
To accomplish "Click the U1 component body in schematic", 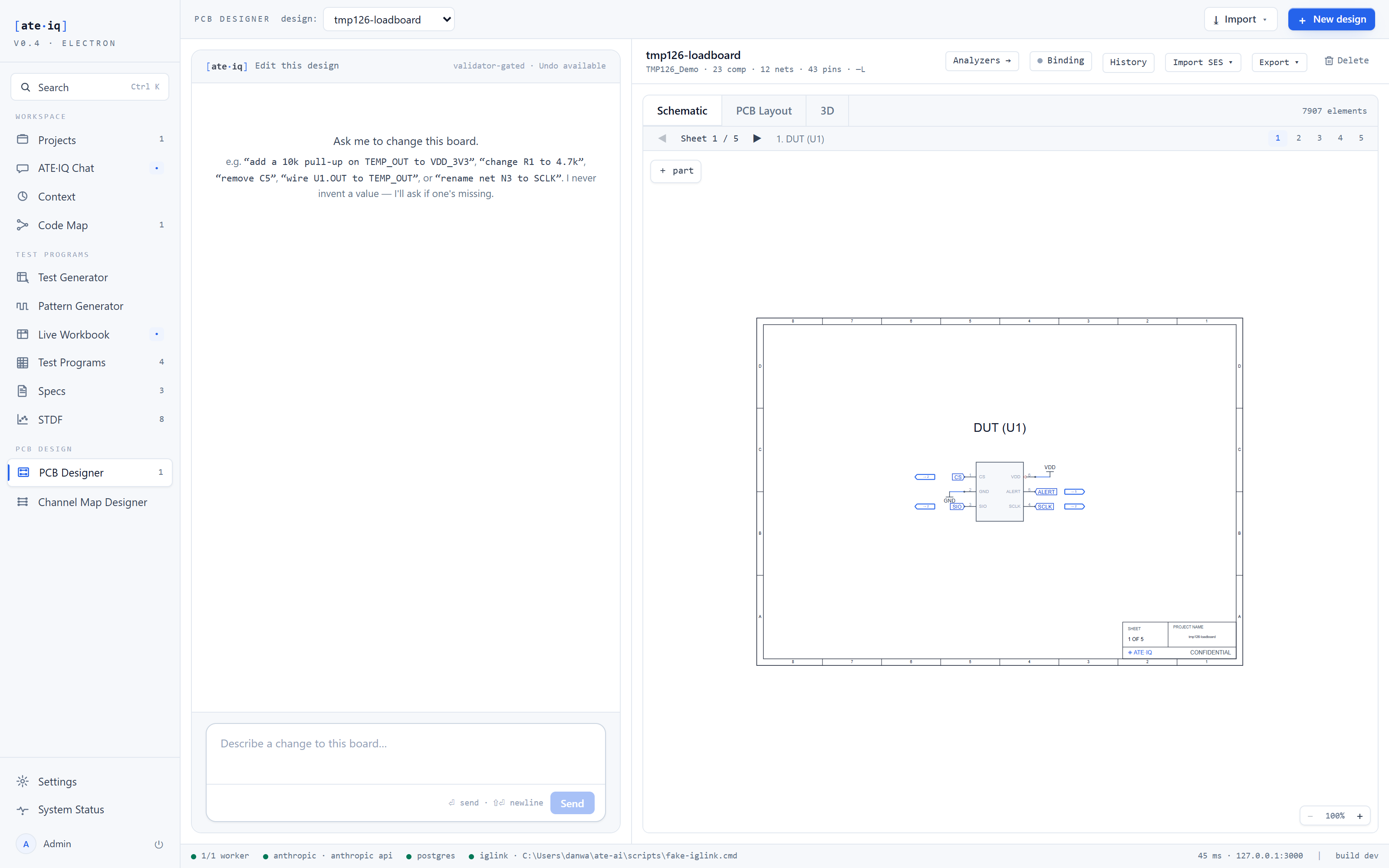I will pos(999,491).
